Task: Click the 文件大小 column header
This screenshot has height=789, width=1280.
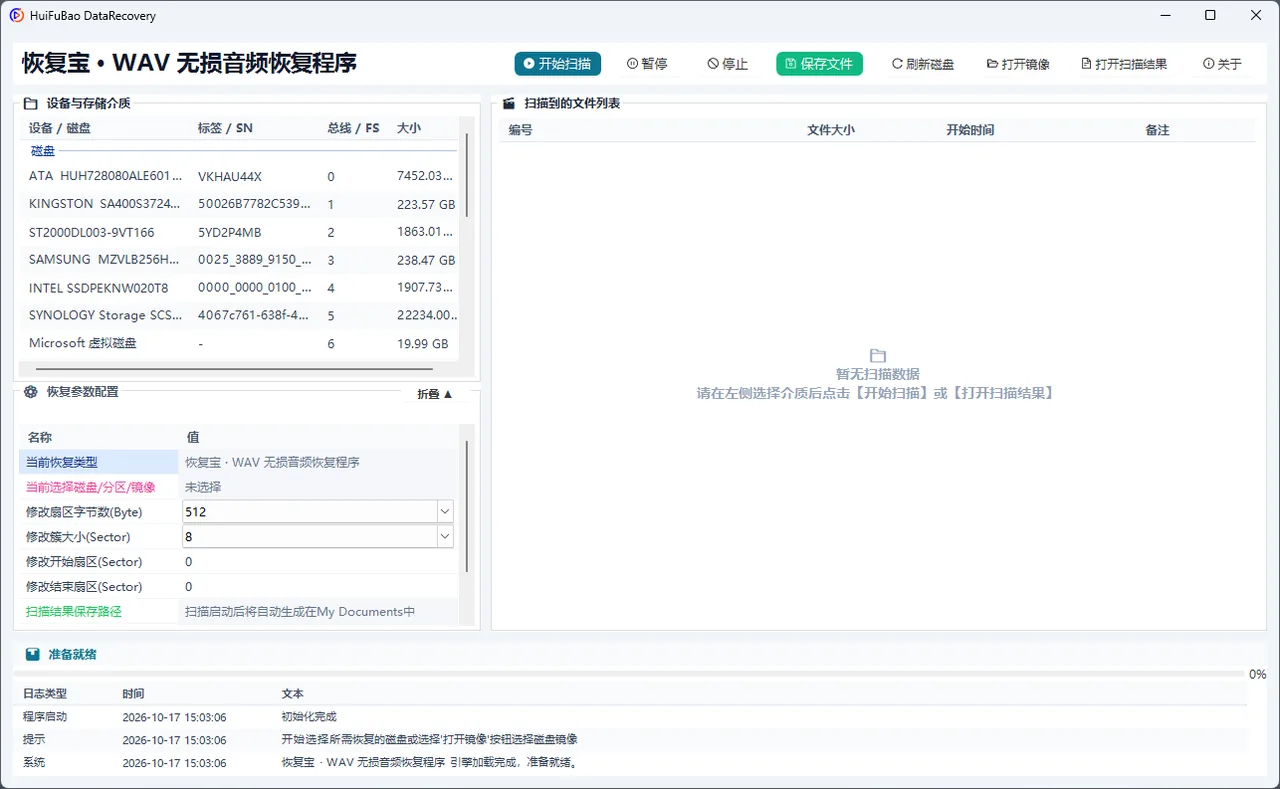Action: pos(831,130)
